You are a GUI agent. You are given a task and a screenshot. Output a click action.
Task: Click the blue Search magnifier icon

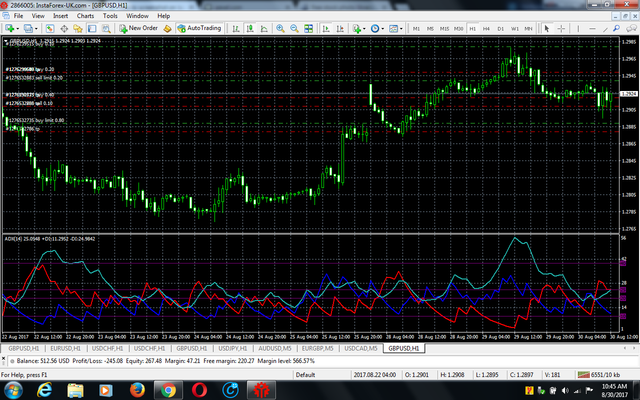click(616, 28)
